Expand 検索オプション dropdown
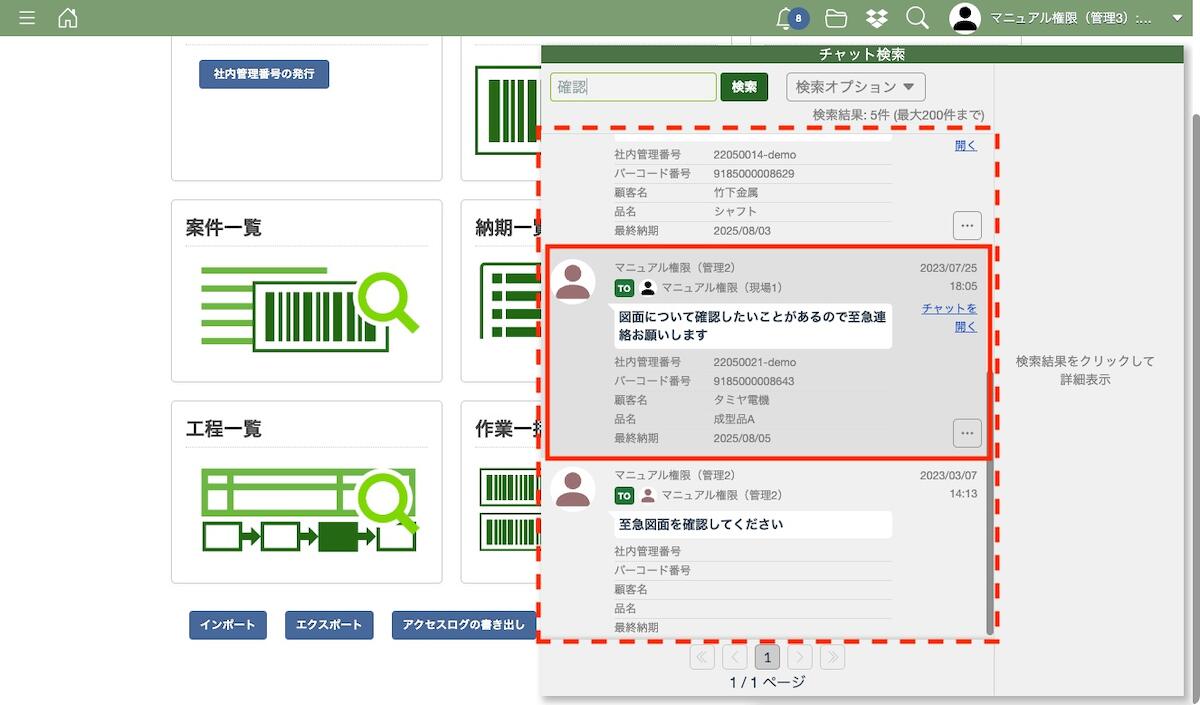 [x=855, y=87]
